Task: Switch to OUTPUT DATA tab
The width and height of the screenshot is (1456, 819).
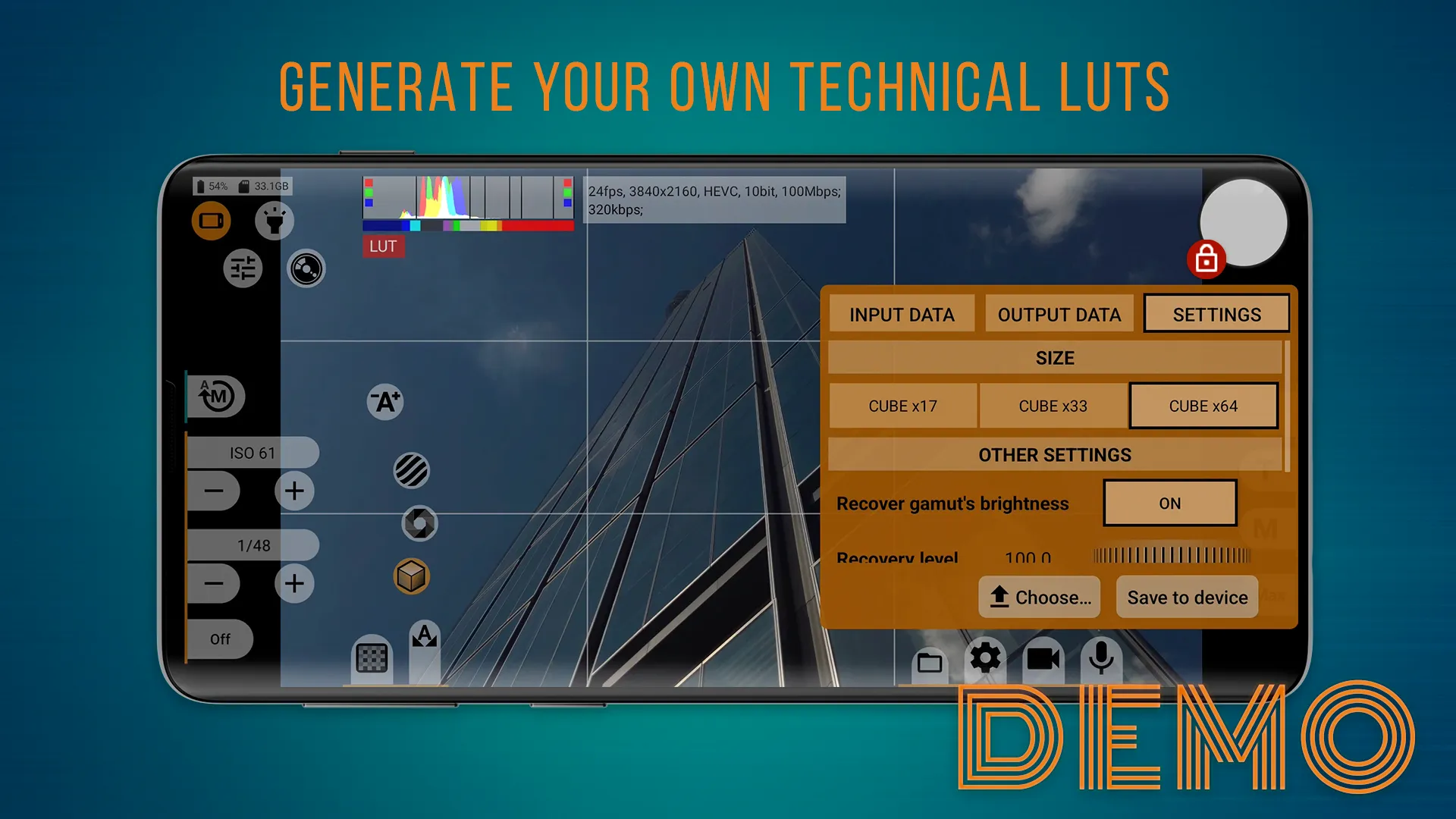Action: 1059,314
